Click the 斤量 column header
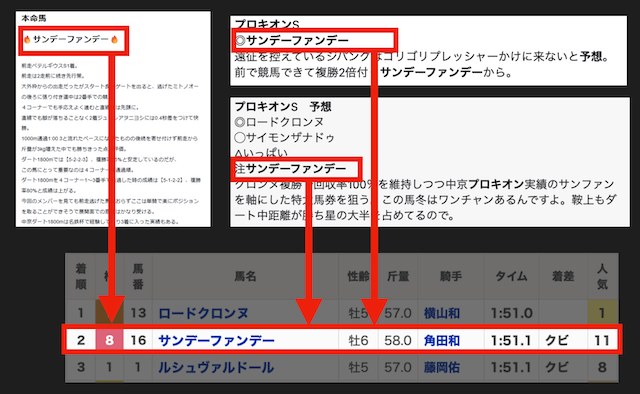Viewport: 640px width, 394px height. tap(398, 276)
